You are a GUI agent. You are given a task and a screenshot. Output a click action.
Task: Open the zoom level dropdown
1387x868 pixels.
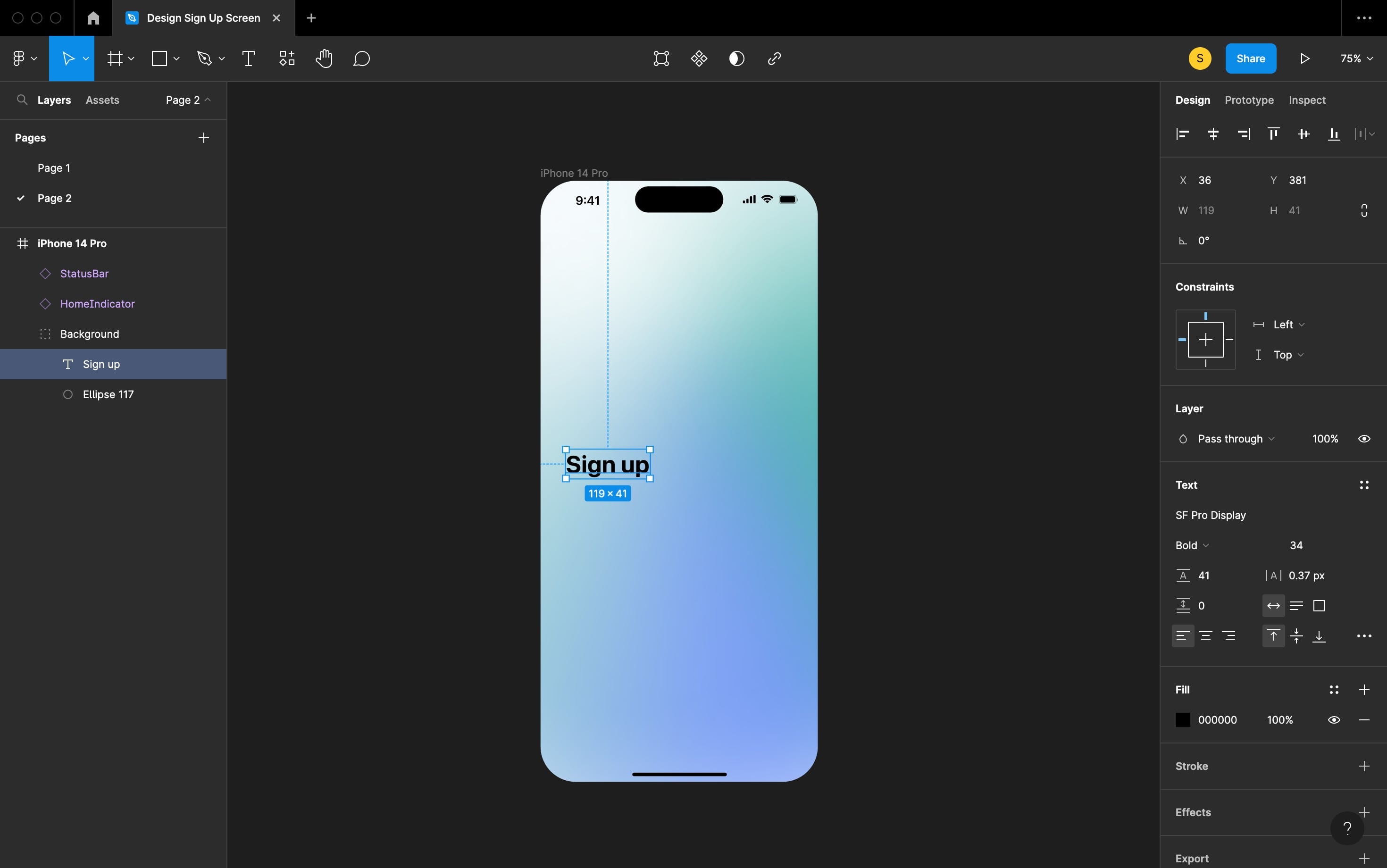pos(1355,58)
